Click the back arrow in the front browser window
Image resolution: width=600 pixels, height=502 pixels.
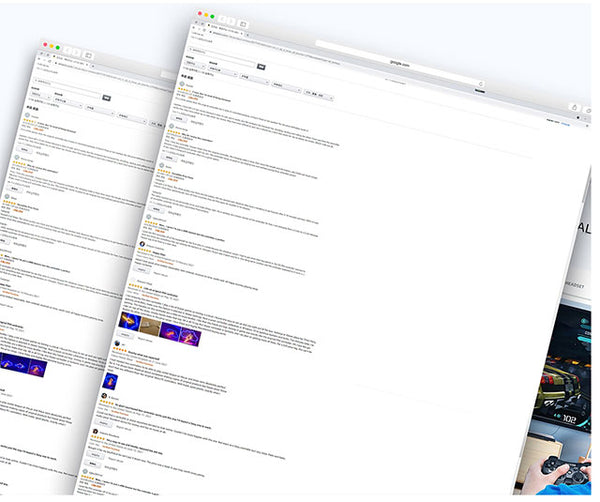(x=223, y=20)
